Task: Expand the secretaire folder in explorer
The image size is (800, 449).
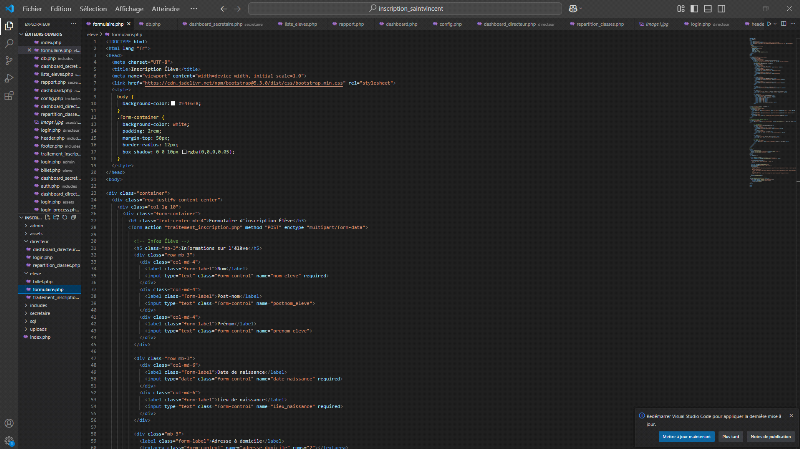Action: [40, 315]
